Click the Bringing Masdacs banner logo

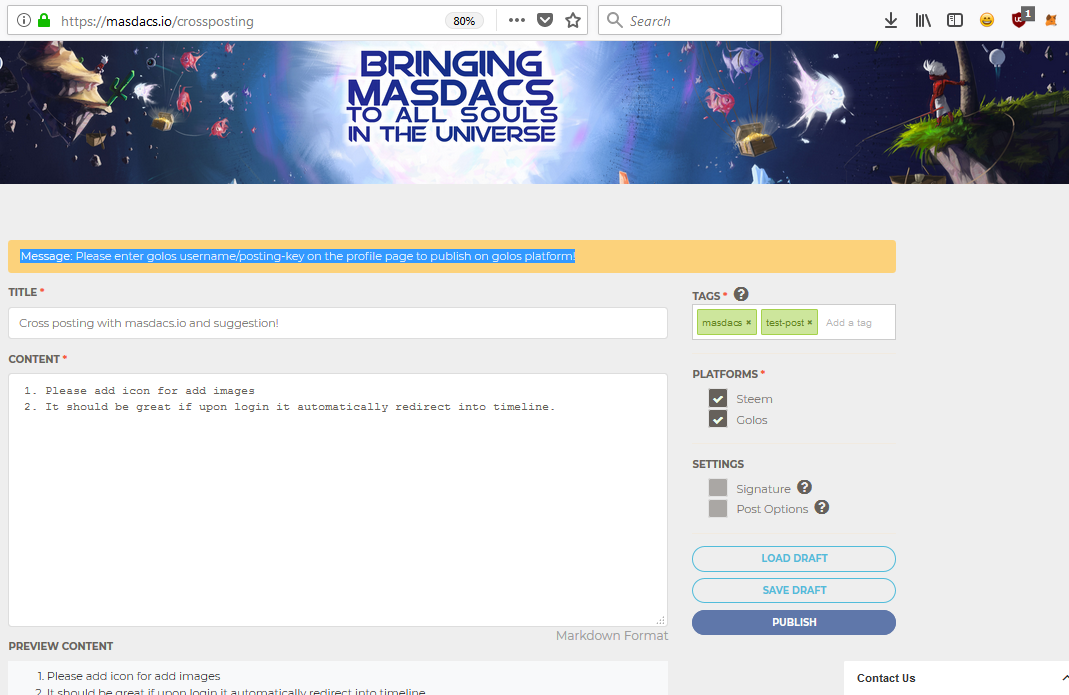click(x=452, y=97)
